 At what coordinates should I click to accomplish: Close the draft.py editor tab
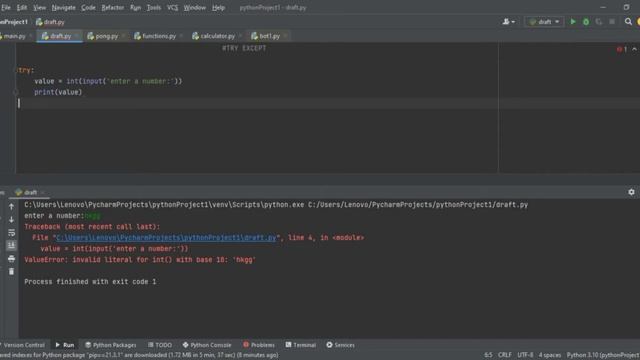point(77,36)
